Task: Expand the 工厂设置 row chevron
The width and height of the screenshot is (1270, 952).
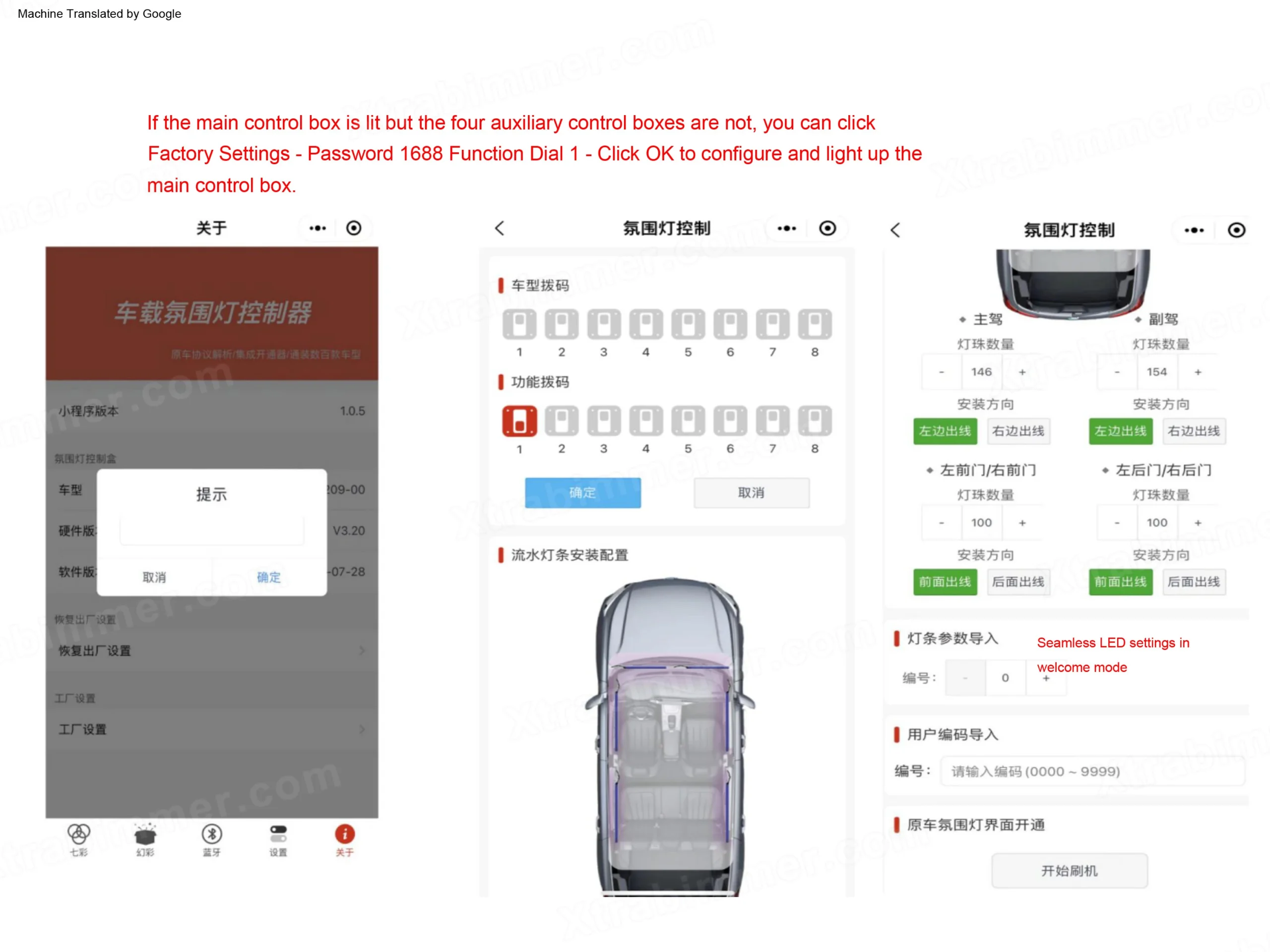Action: [x=362, y=729]
